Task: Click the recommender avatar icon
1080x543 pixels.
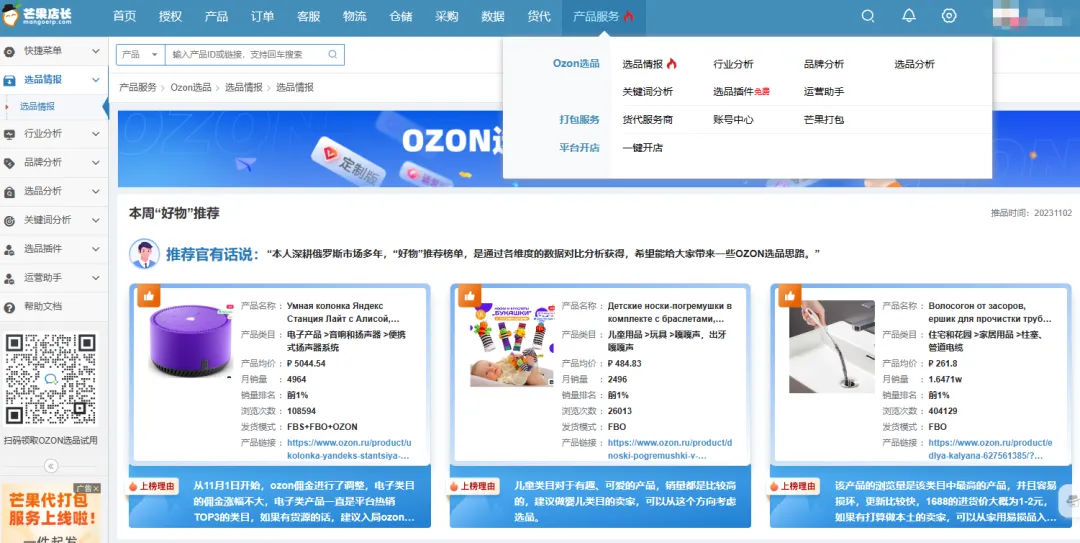Action: [145, 254]
